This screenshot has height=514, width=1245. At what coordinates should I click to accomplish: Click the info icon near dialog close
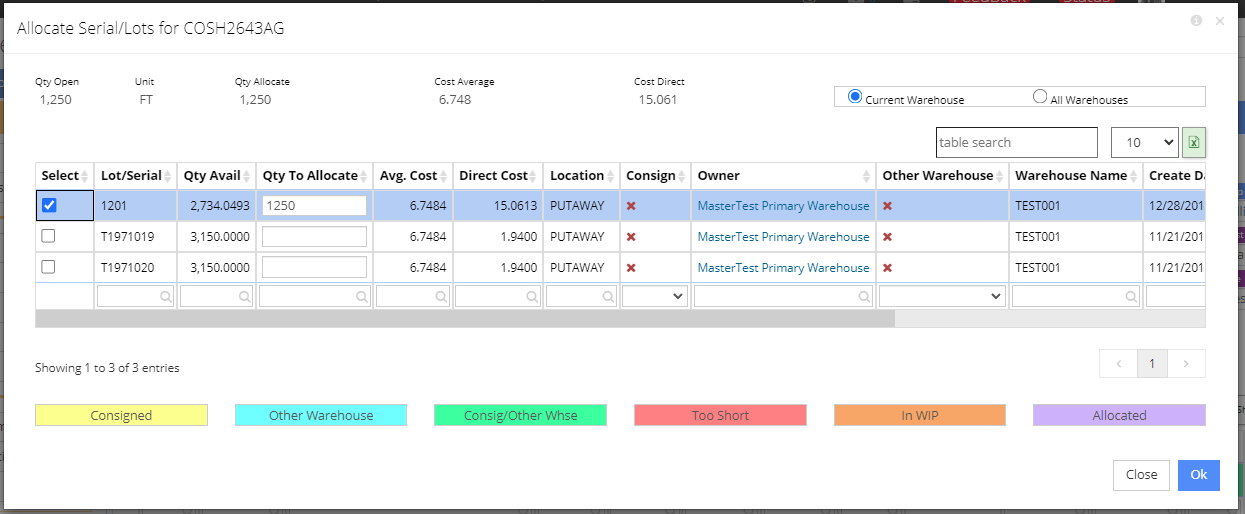click(1196, 20)
